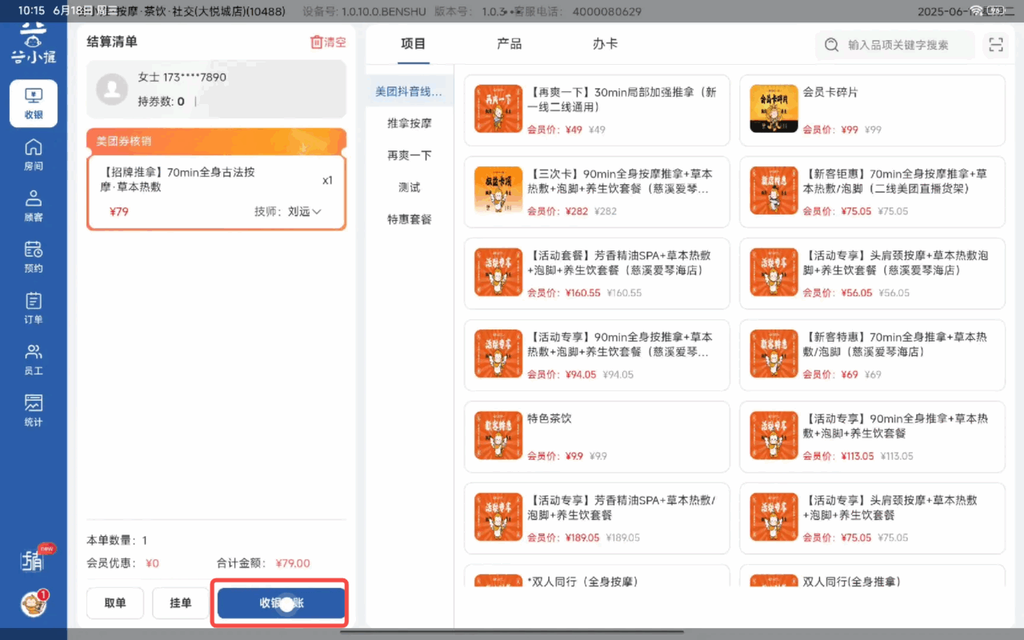Open thumbnail of 【再爽一下】30min局部加强推拿
1024x640 pixels.
498,108
